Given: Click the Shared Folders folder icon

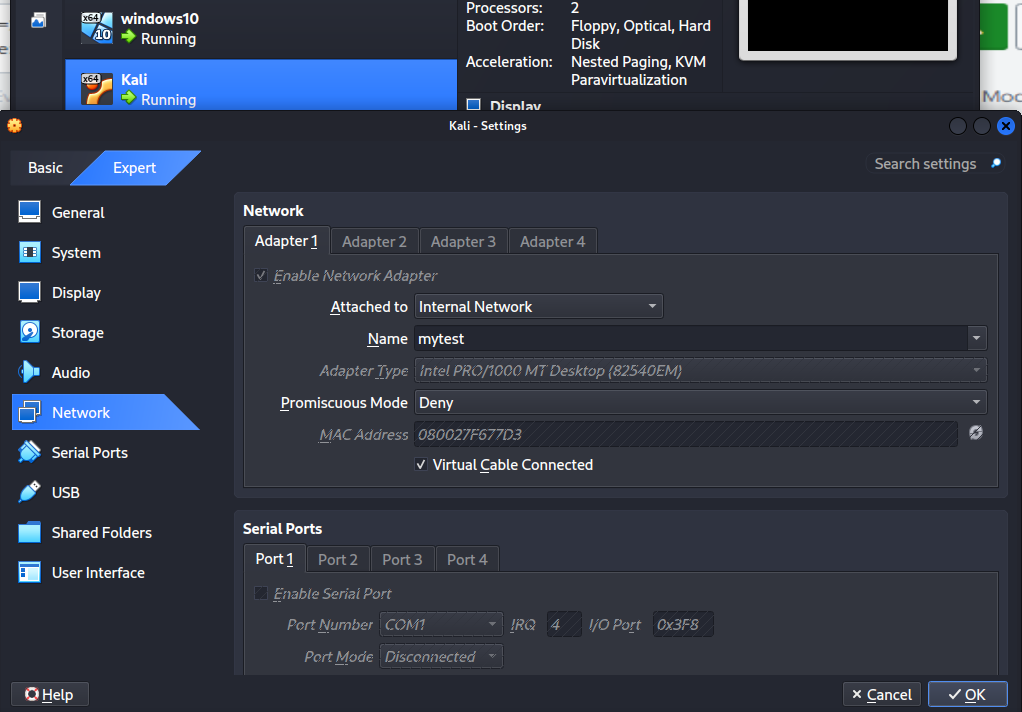Looking at the screenshot, I should [29, 532].
